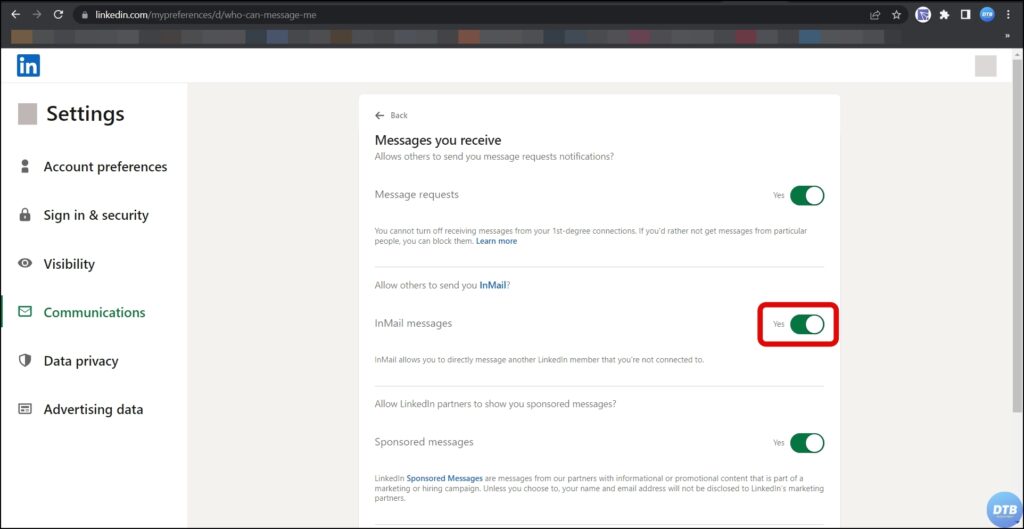Image resolution: width=1024 pixels, height=529 pixels.
Task: Select the Communications section
Action: (93, 312)
